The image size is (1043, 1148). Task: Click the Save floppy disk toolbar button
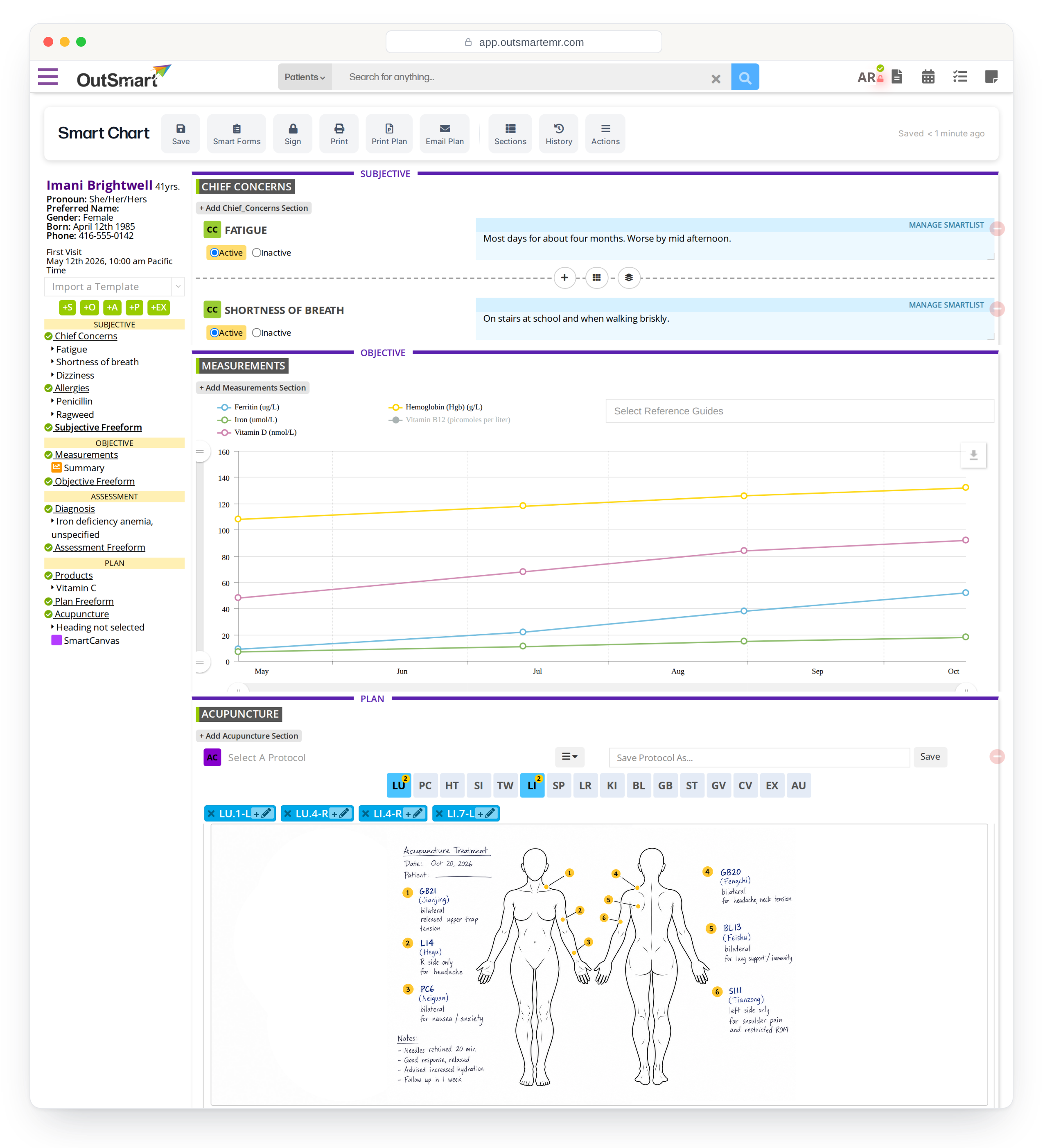pos(181,133)
